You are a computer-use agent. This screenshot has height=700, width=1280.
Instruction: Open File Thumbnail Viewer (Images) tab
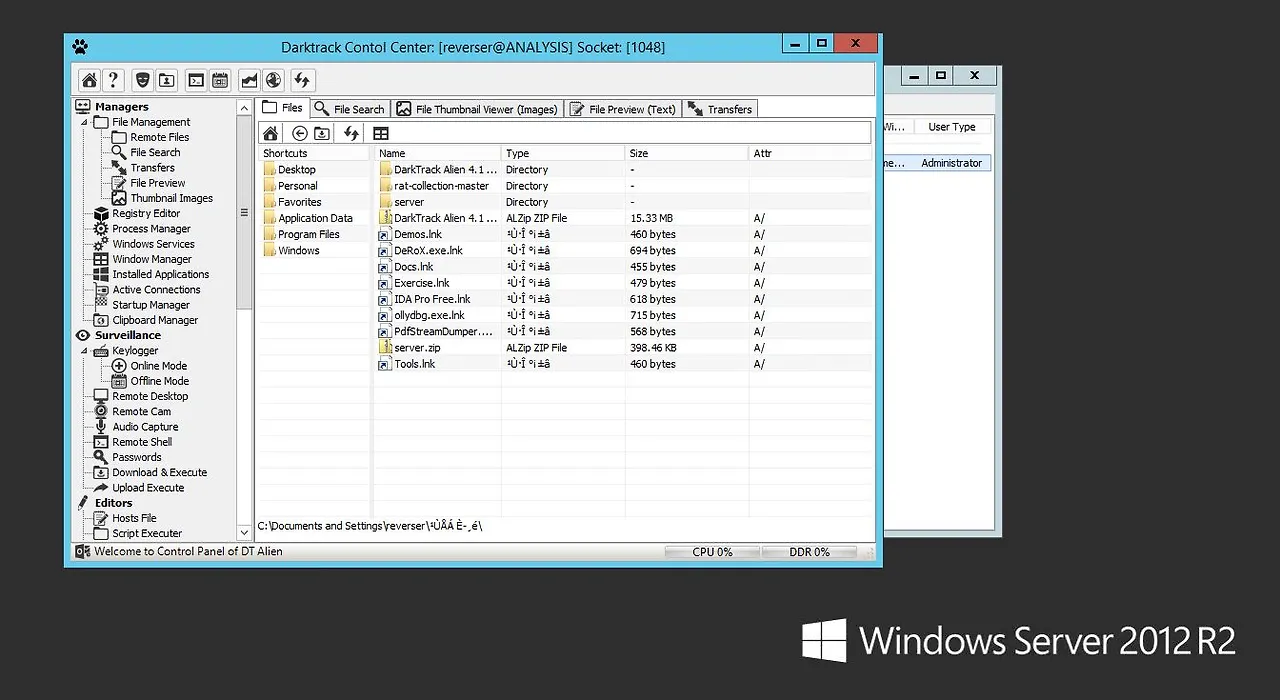[x=477, y=109]
